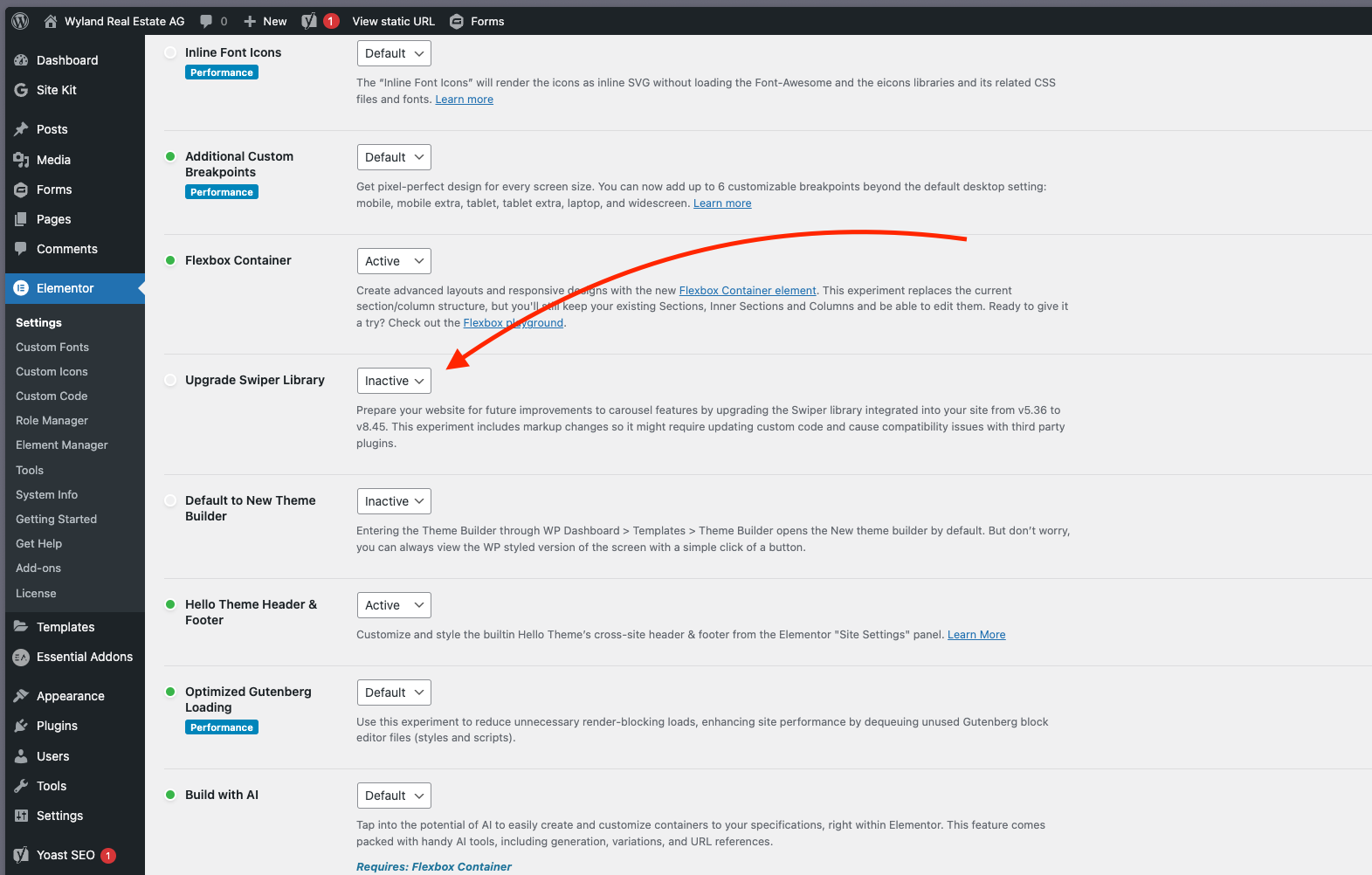Click the home icon beside Wyland Real Estate AG
This screenshot has width=1372, height=875.
51,21
